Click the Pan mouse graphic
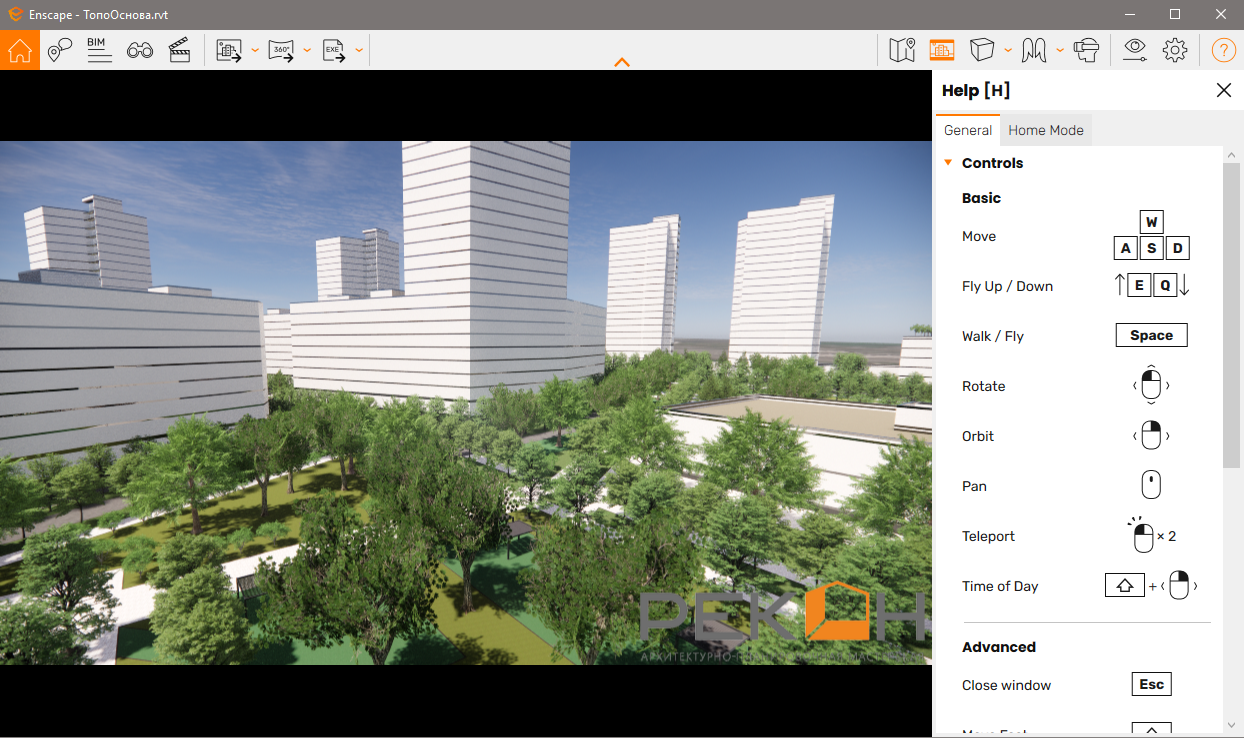This screenshot has width=1244, height=738. pos(1151,486)
